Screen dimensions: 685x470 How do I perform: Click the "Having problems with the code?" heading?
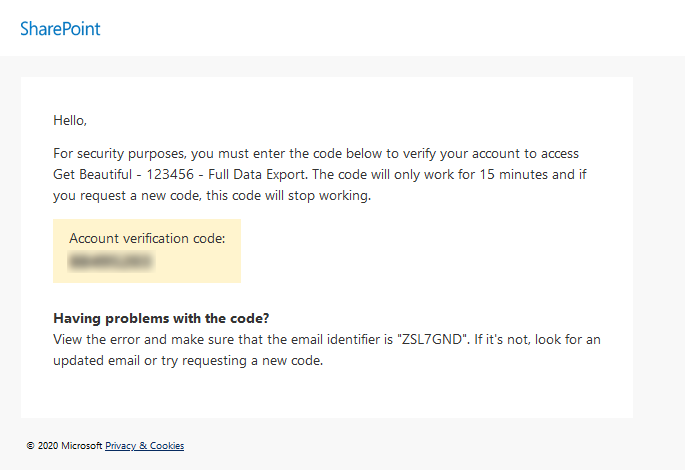point(161,318)
